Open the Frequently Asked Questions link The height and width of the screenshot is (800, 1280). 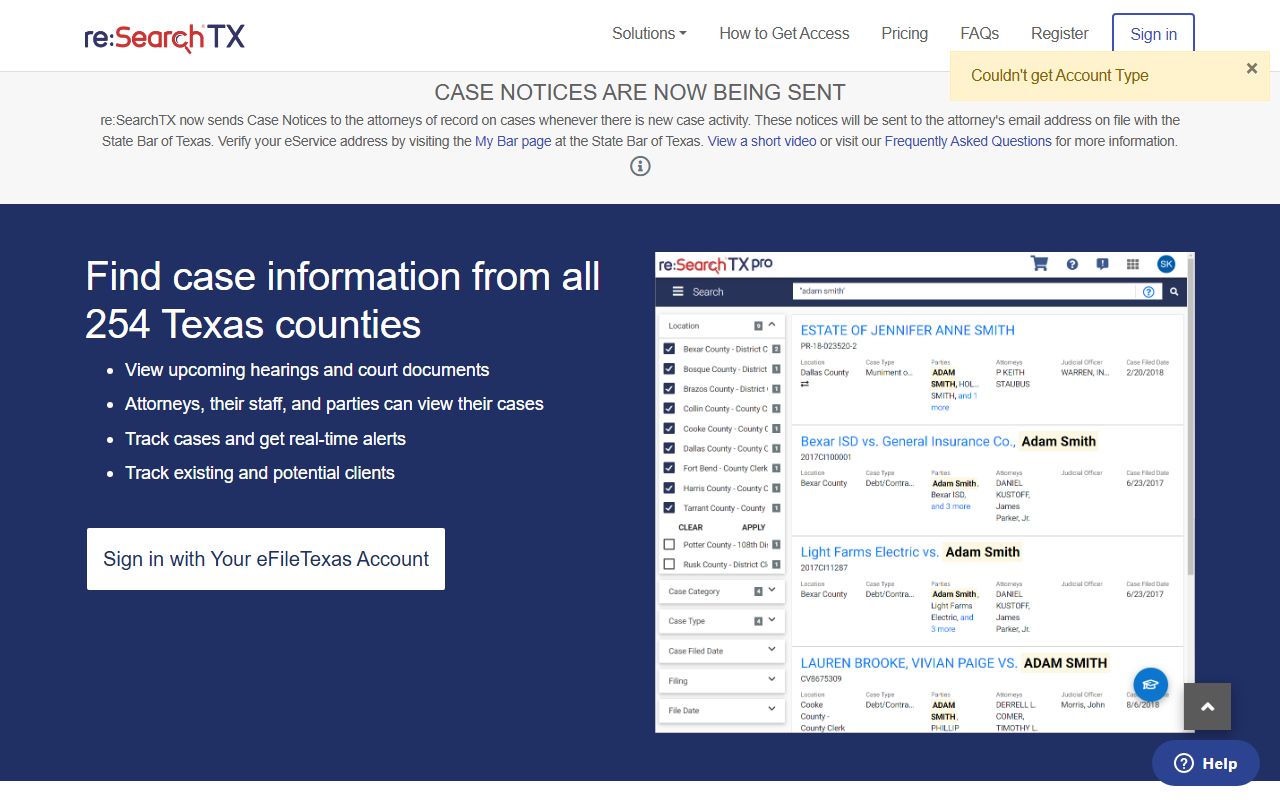coord(968,141)
